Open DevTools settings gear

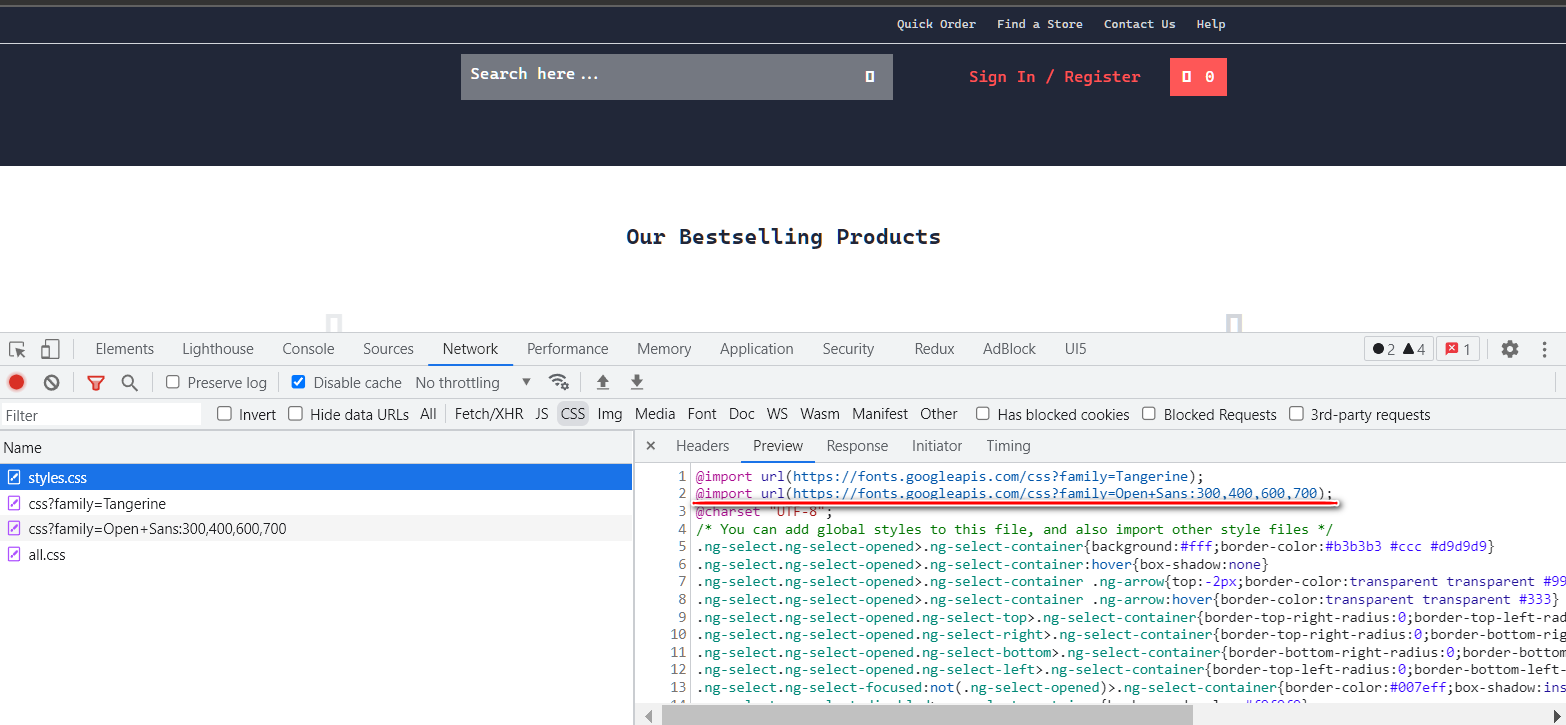(1510, 348)
